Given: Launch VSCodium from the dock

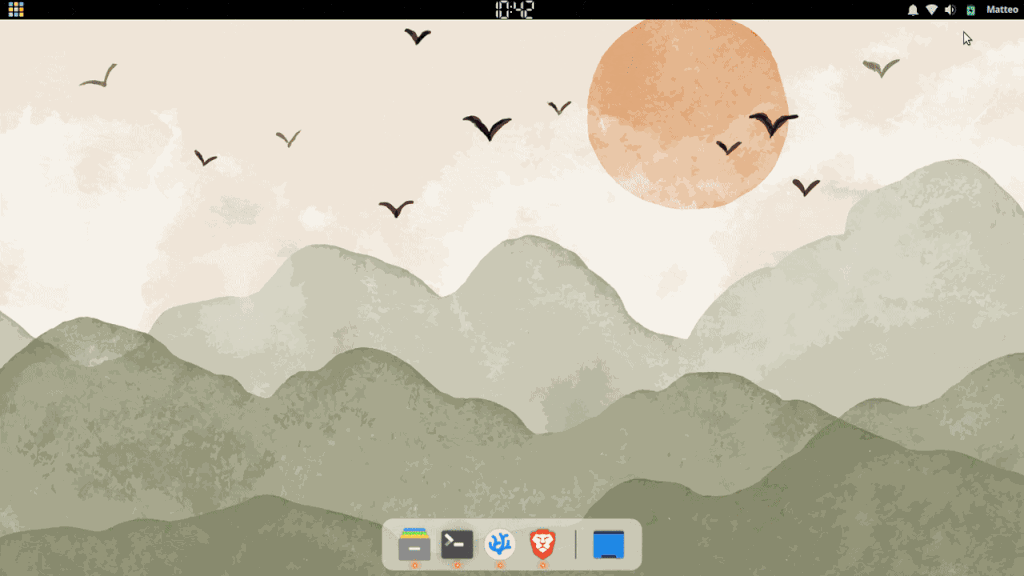Looking at the screenshot, I should pyautogui.click(x=500, y=544).
